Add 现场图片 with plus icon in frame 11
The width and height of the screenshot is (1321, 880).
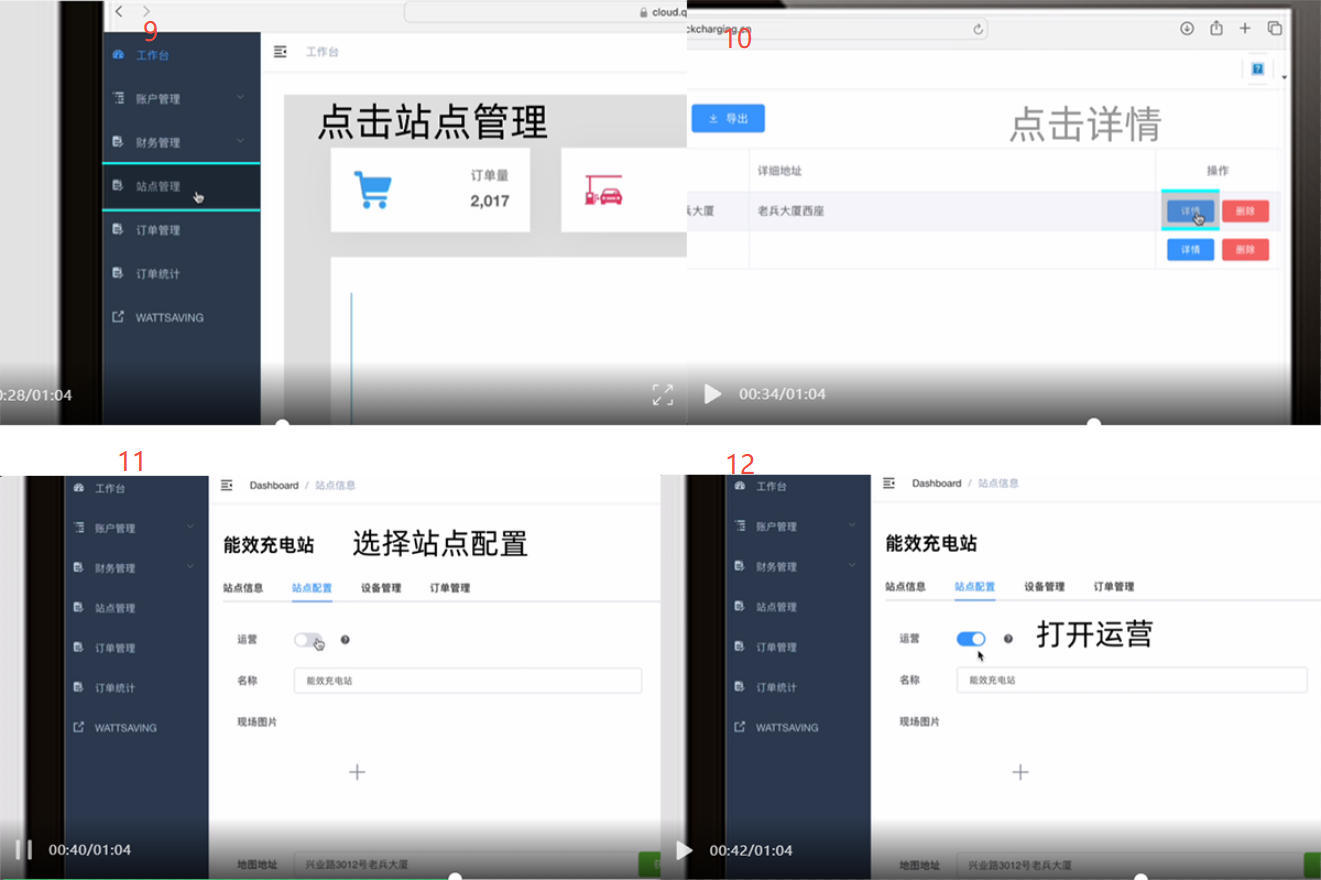coord(357,772)
